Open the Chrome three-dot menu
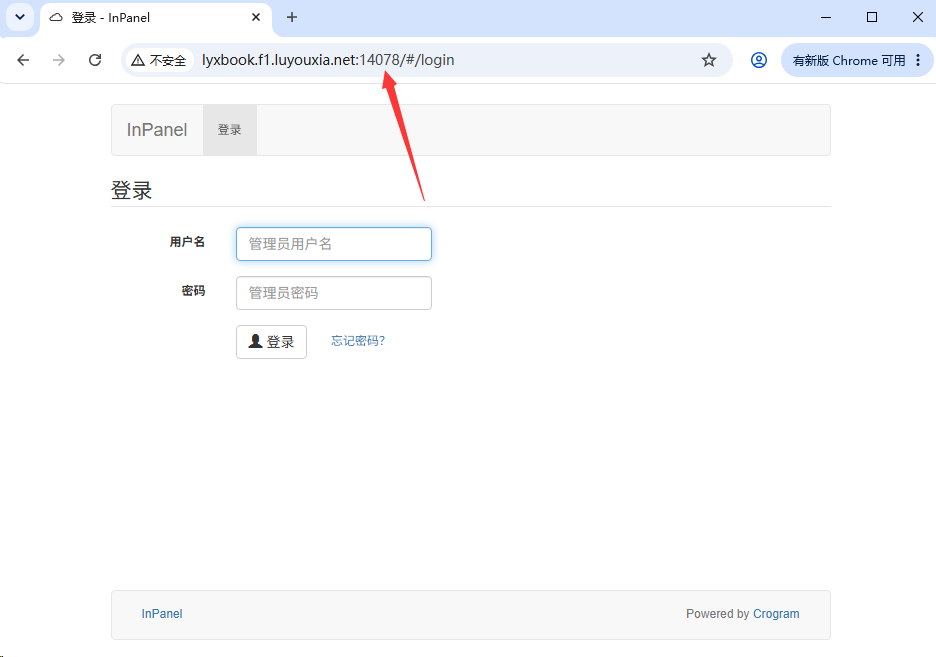936x657 pixels. pyautogui.click(x=918, y=60)
